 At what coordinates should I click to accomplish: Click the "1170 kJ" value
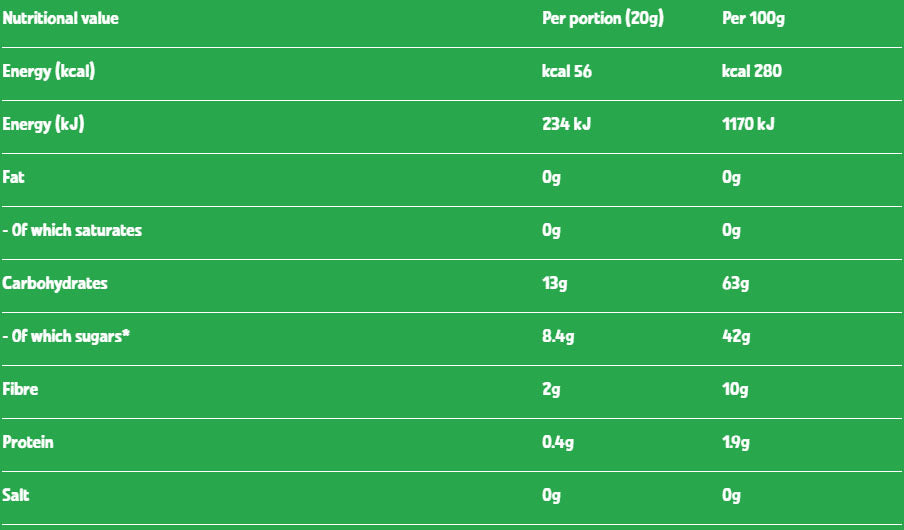pos(748,124)
